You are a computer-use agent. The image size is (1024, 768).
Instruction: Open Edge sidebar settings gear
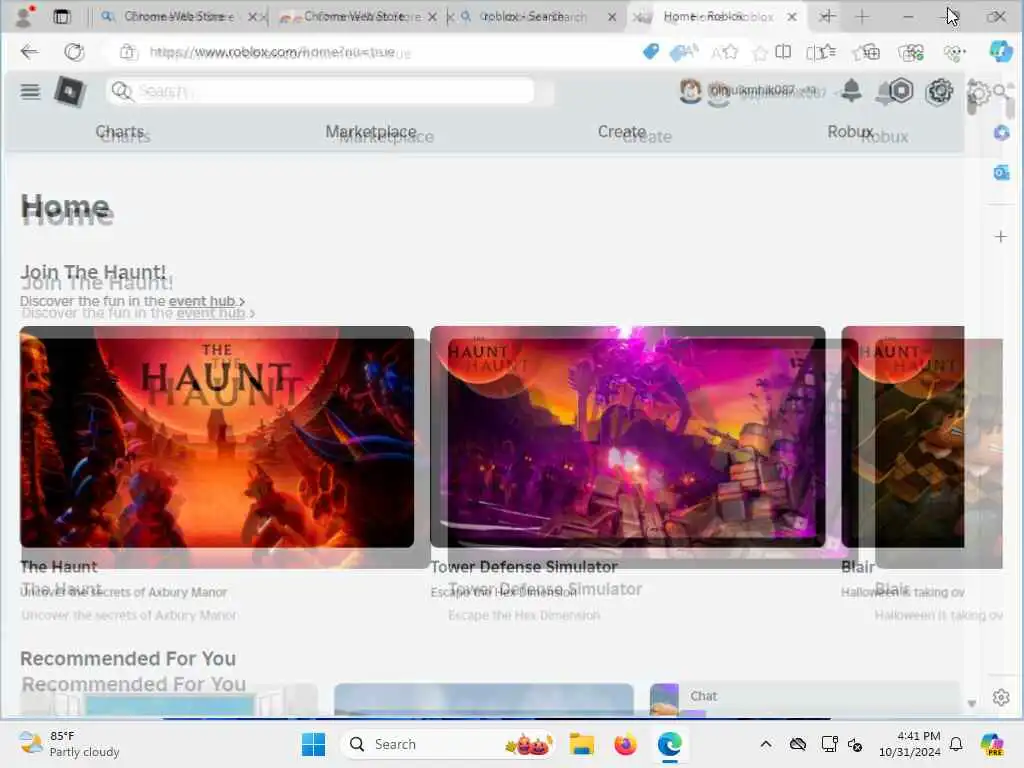pos(1000,697)
